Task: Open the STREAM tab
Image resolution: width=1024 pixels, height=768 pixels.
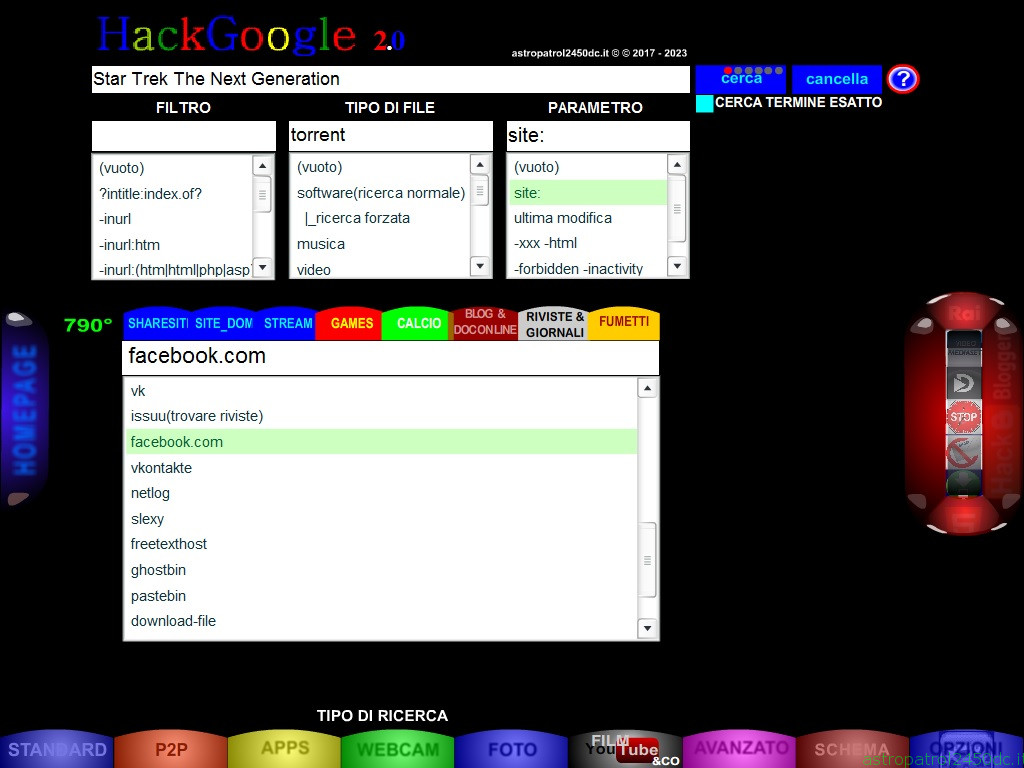Action: tap(287, 323)
